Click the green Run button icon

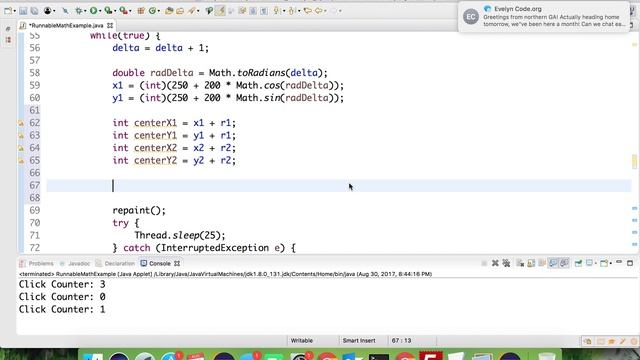coord(93,11)
